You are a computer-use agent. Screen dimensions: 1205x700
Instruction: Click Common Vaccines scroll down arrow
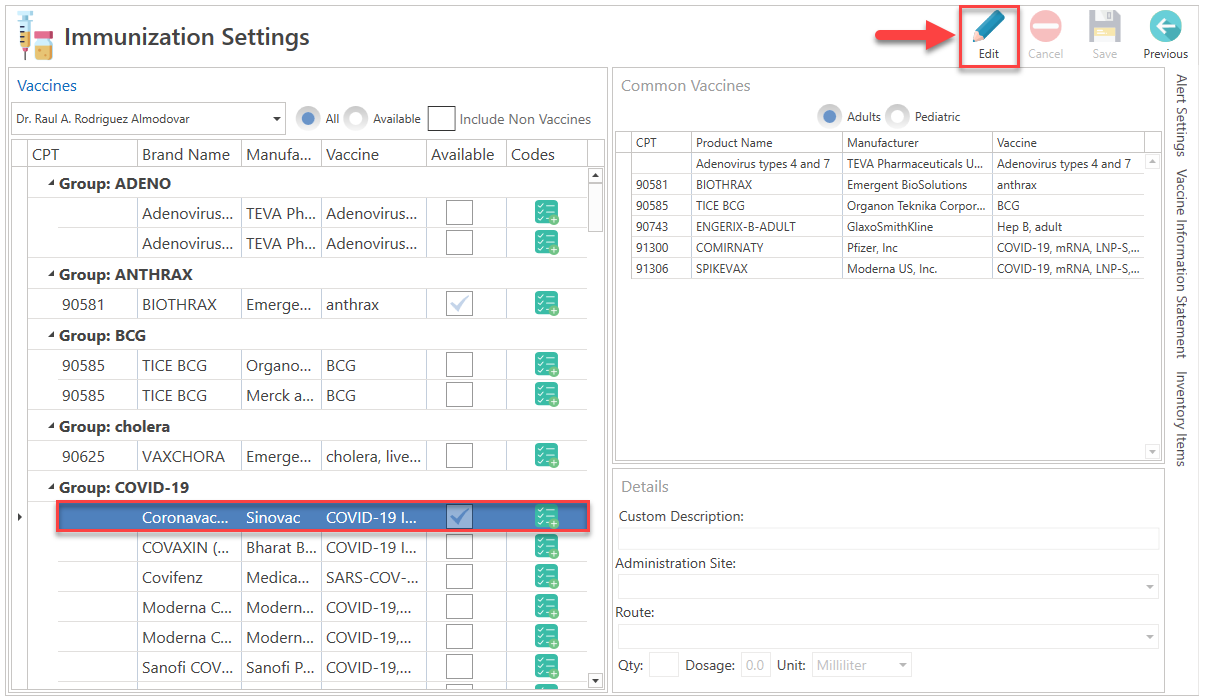(1152, 452)
